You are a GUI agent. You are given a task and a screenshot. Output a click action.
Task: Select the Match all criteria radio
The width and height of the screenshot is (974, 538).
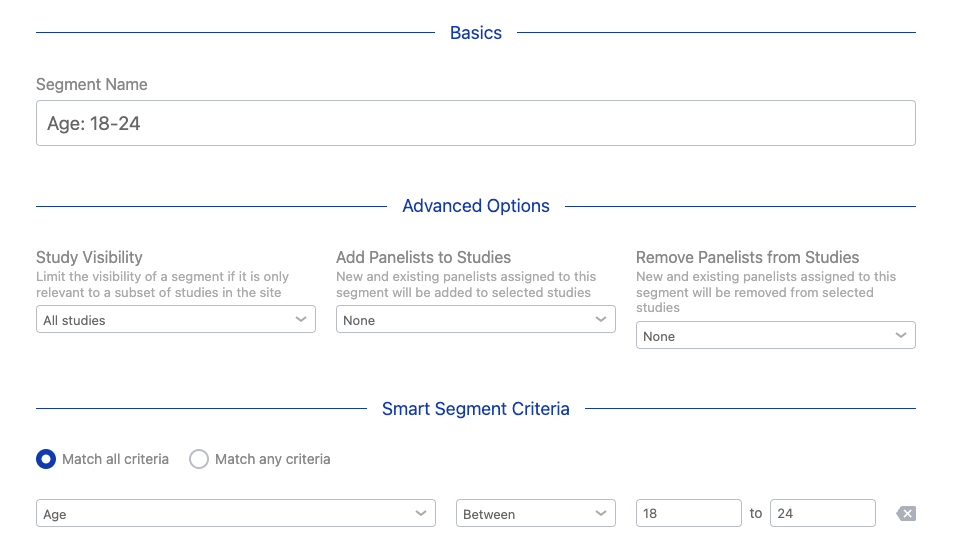click(x=46, y=459)
